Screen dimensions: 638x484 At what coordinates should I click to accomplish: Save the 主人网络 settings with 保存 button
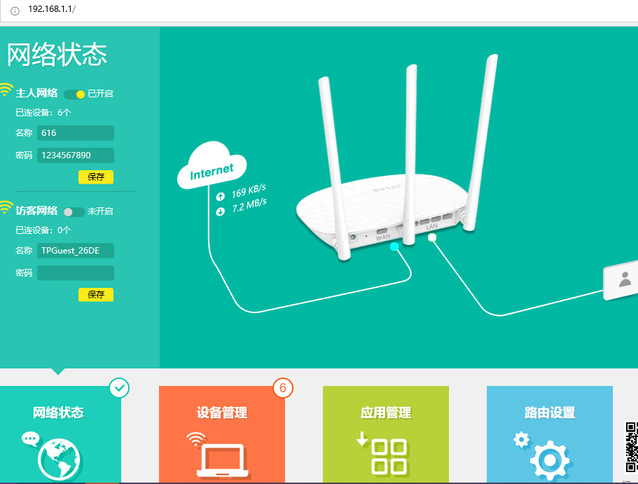coord(96,177)
